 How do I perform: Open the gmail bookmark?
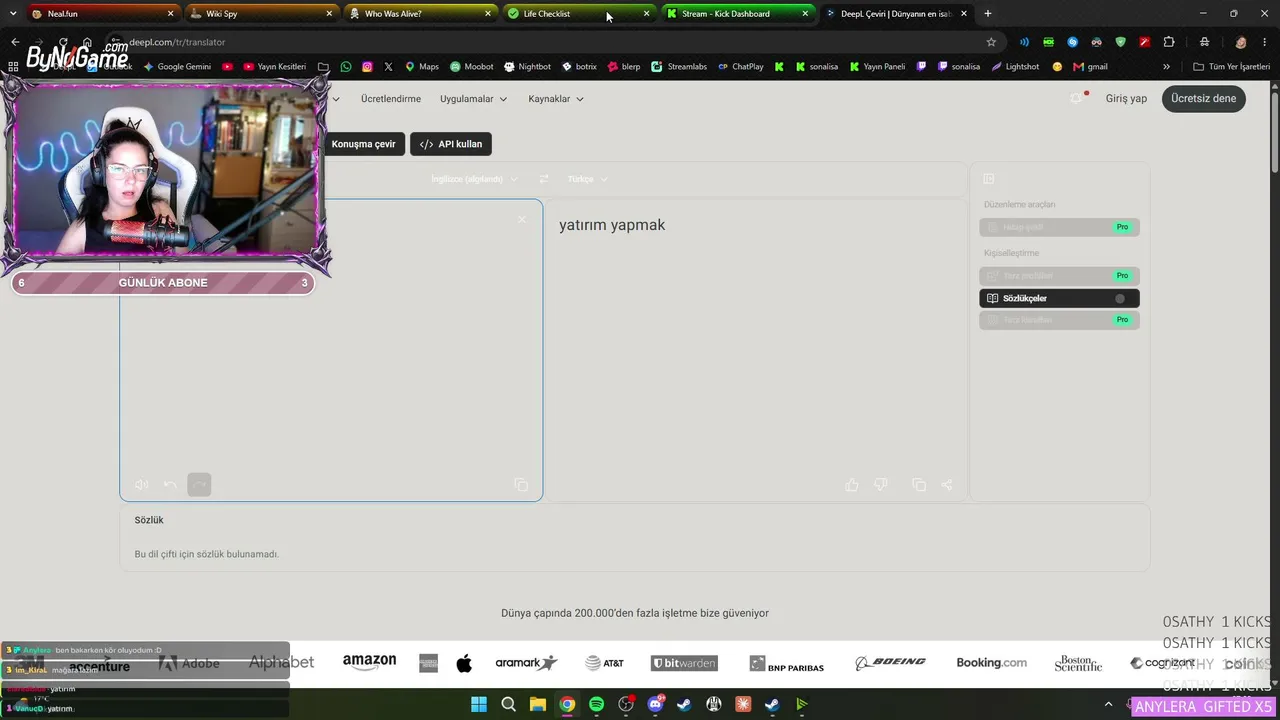point(1090,67)
